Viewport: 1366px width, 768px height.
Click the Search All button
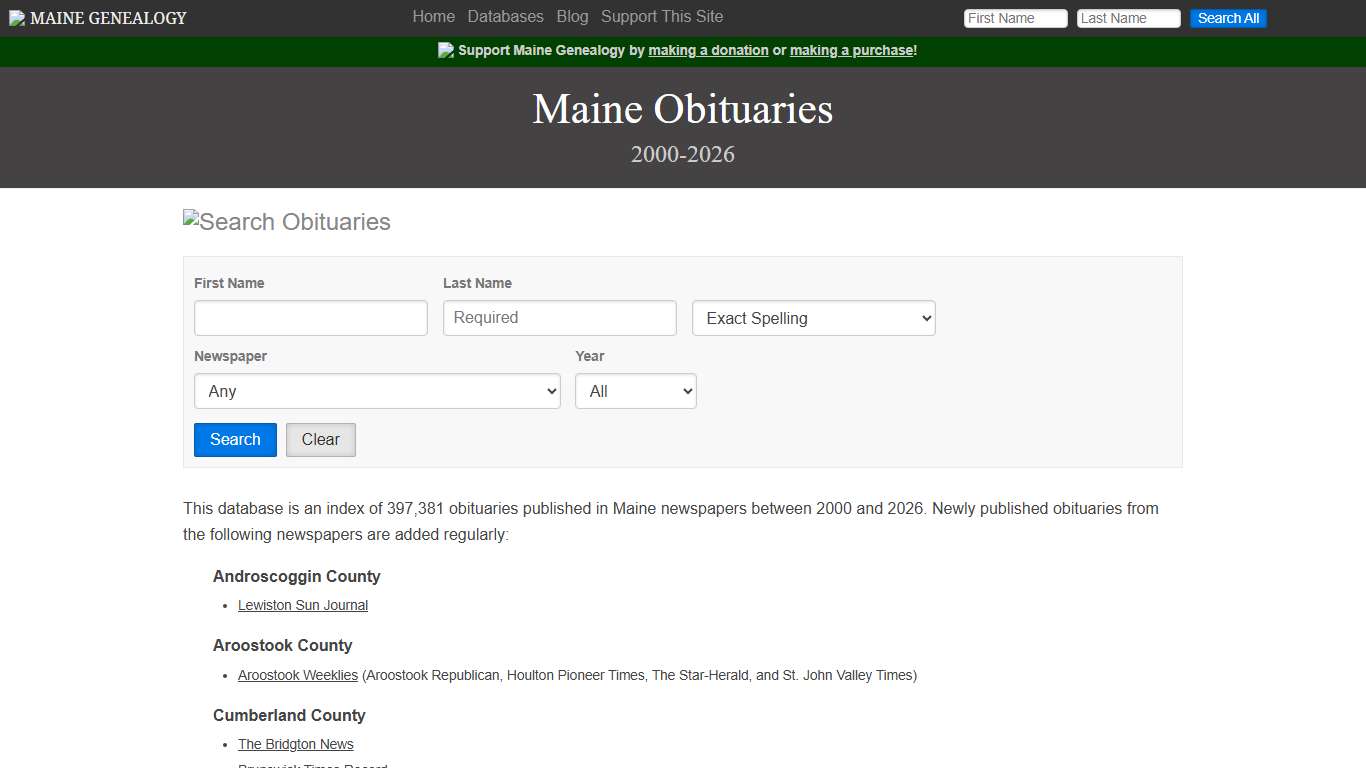[1228, 18]
